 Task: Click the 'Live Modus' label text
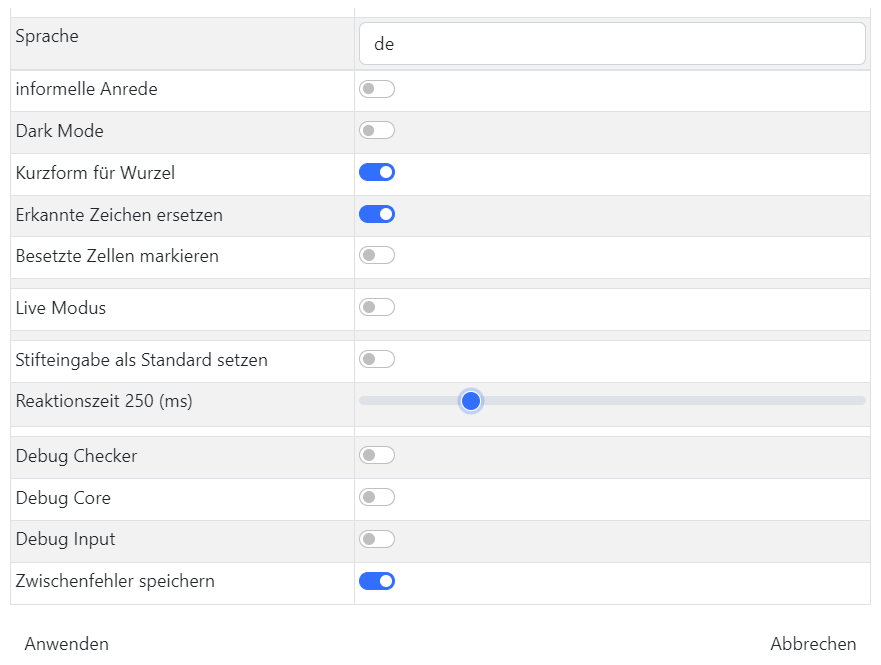point(61,308)
